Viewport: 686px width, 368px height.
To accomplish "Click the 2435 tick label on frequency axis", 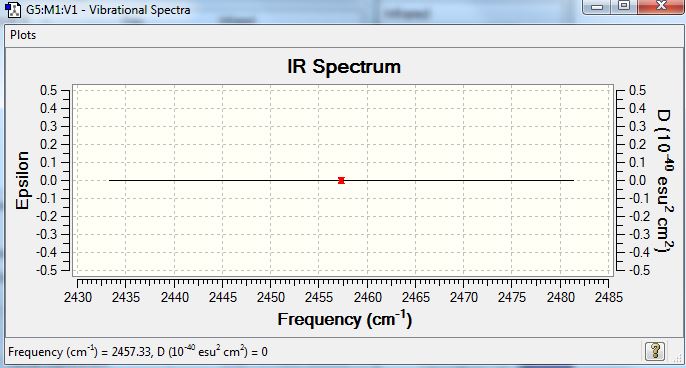I will (x=126, y=298).
